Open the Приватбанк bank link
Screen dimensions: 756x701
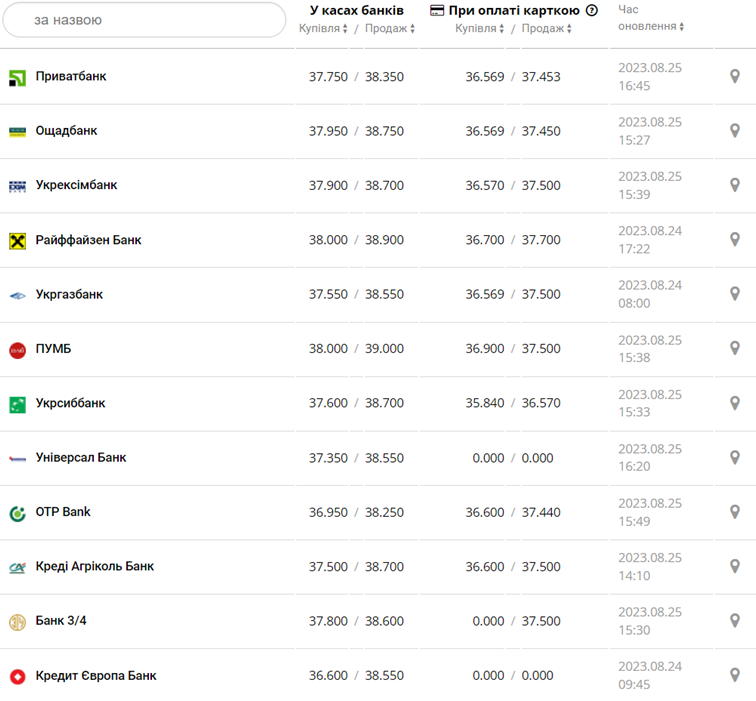click(x=71, y=77)
